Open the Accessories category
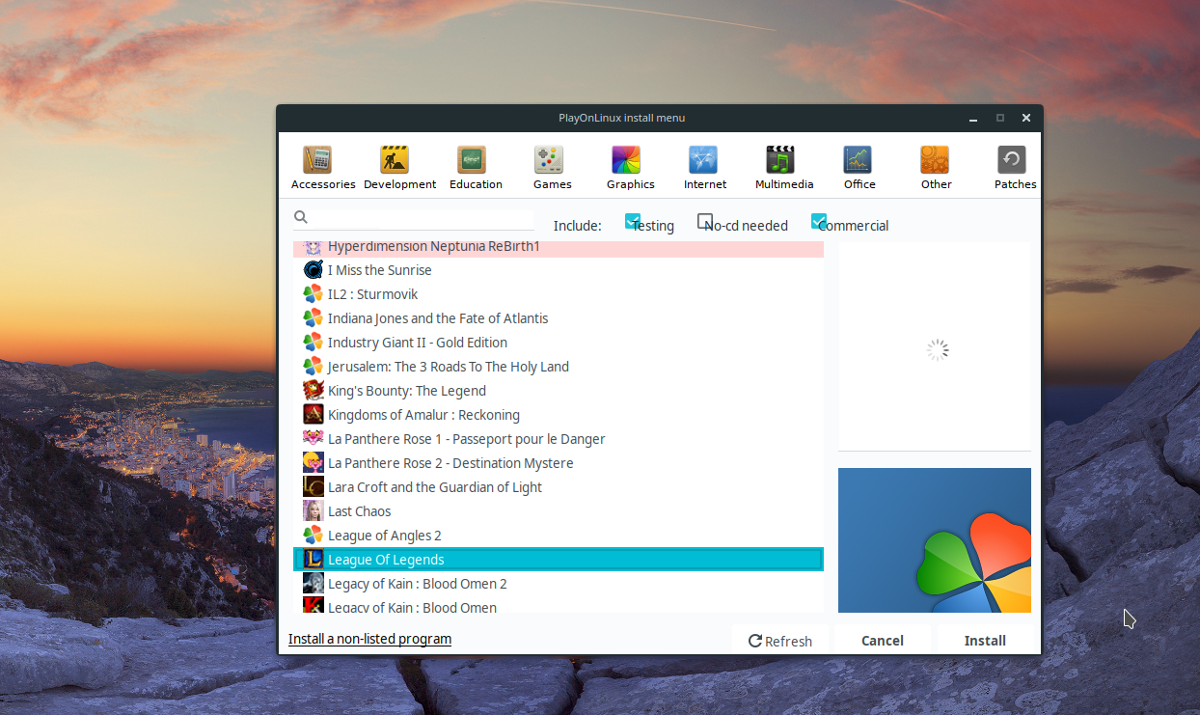1200x715 pixels. 322,167
